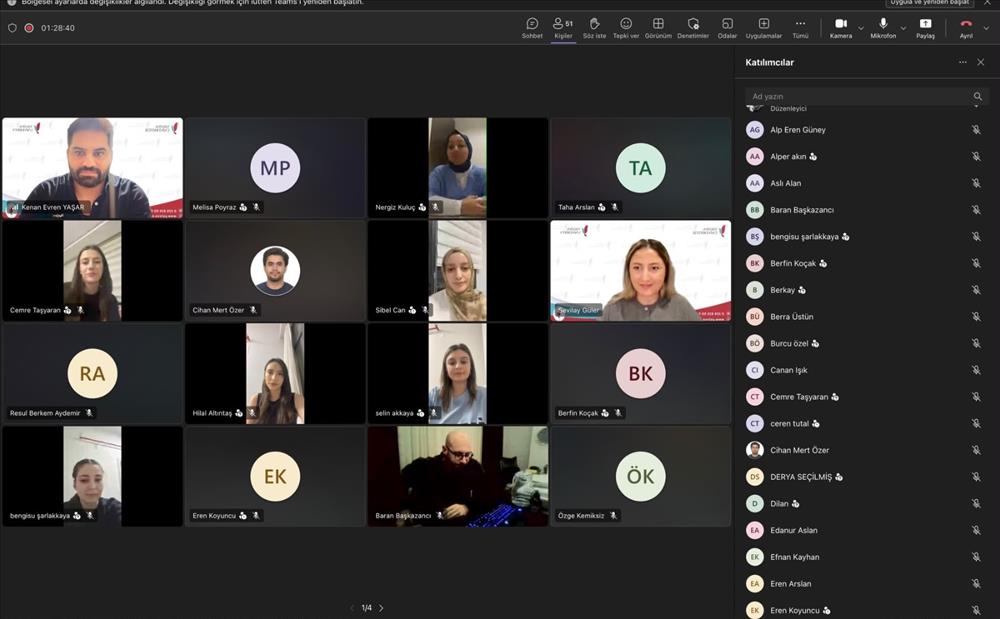Toggle the Kamera on or off
This screenshot has height=619, width=1000.
(841, 27)
